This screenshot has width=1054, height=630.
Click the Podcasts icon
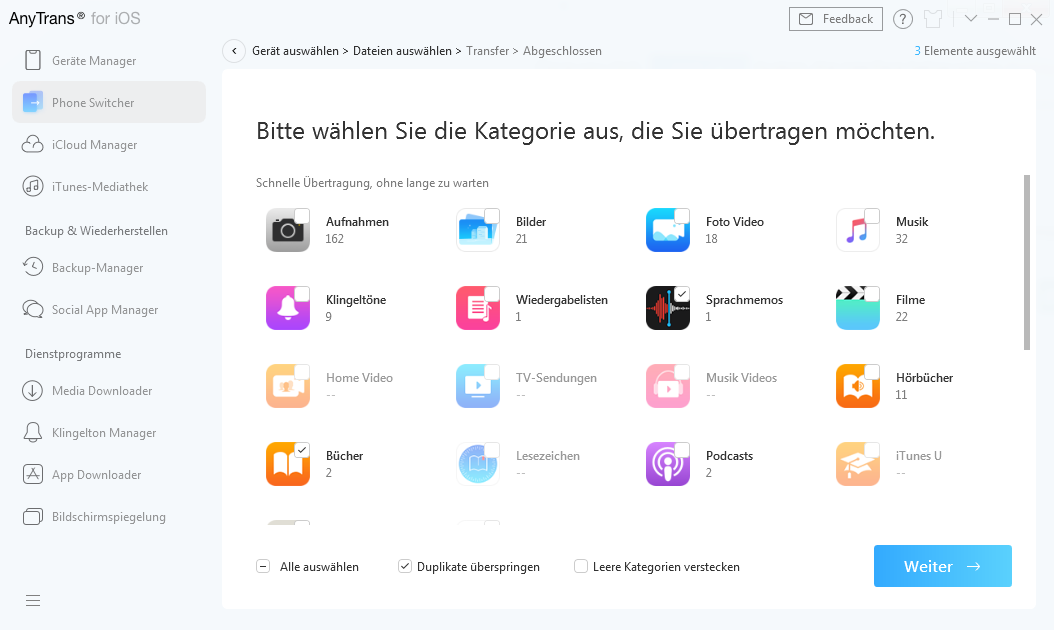pyautogui.click(x=667, y=464)
